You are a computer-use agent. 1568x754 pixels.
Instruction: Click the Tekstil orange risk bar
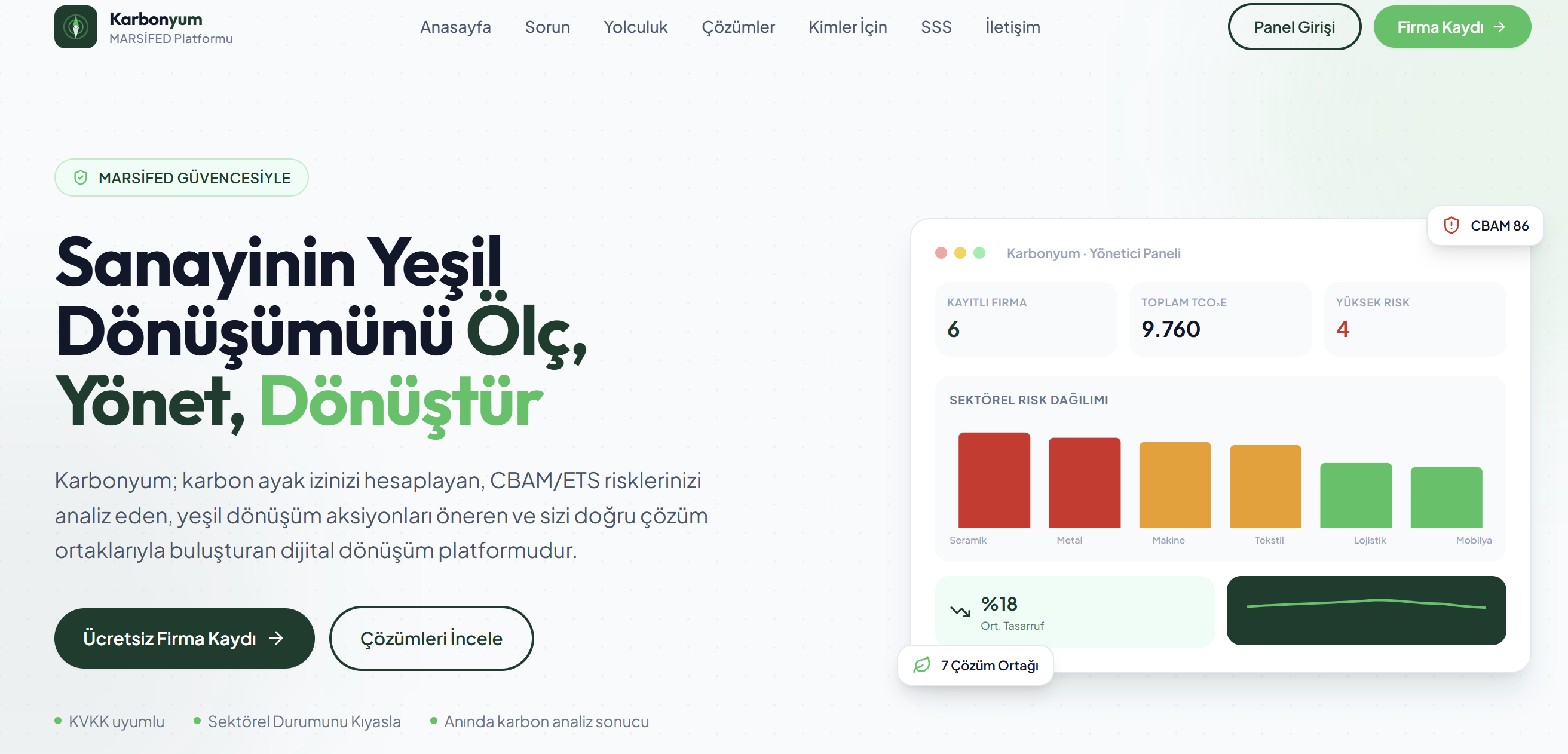click(x=1265, y=486)
